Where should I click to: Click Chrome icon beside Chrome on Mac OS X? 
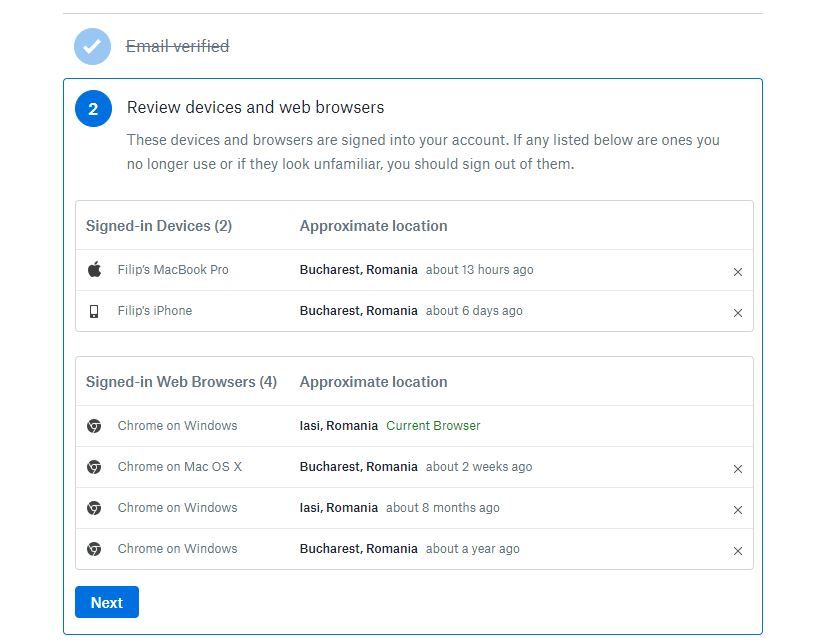tap(94, 466)
